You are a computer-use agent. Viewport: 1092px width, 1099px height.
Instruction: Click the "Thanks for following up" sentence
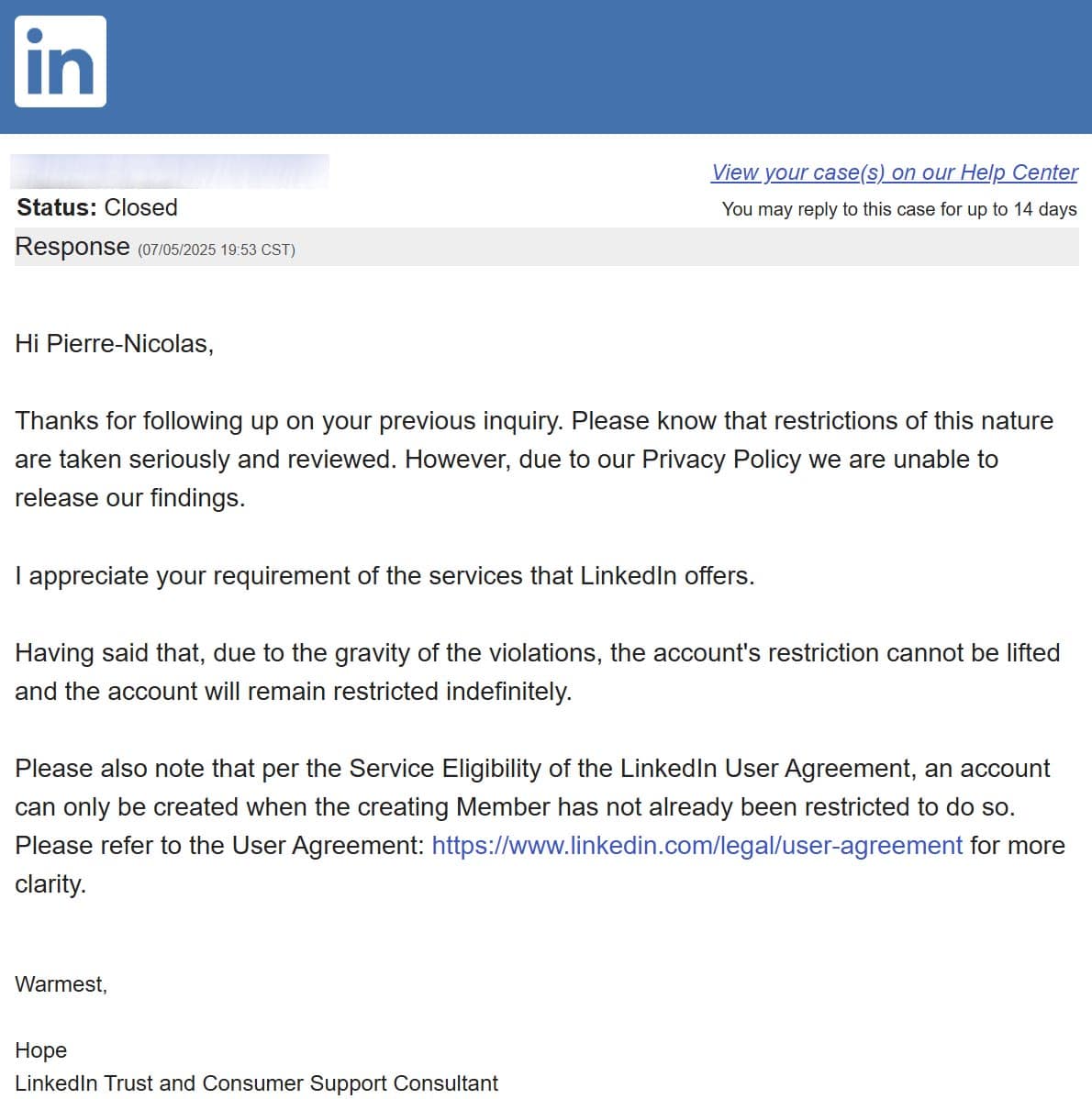tap(288, 421)
